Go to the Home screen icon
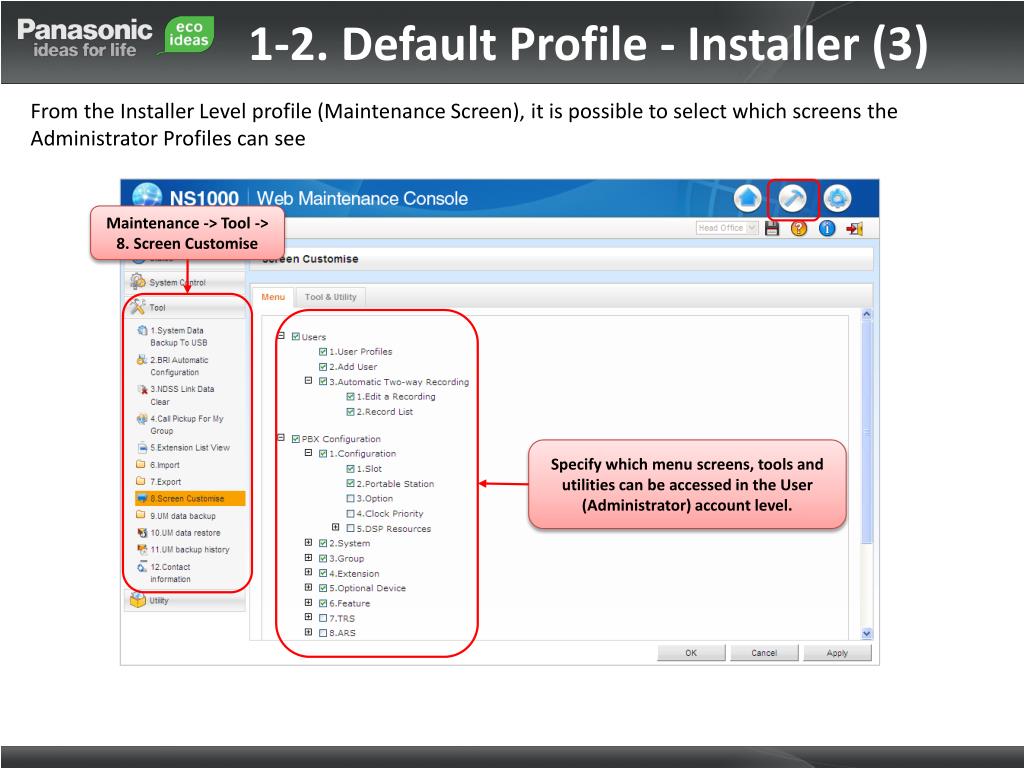Image resolution: width=1024 pixels, height=768 pixels. pyautogui.click(x=748, y=199)
